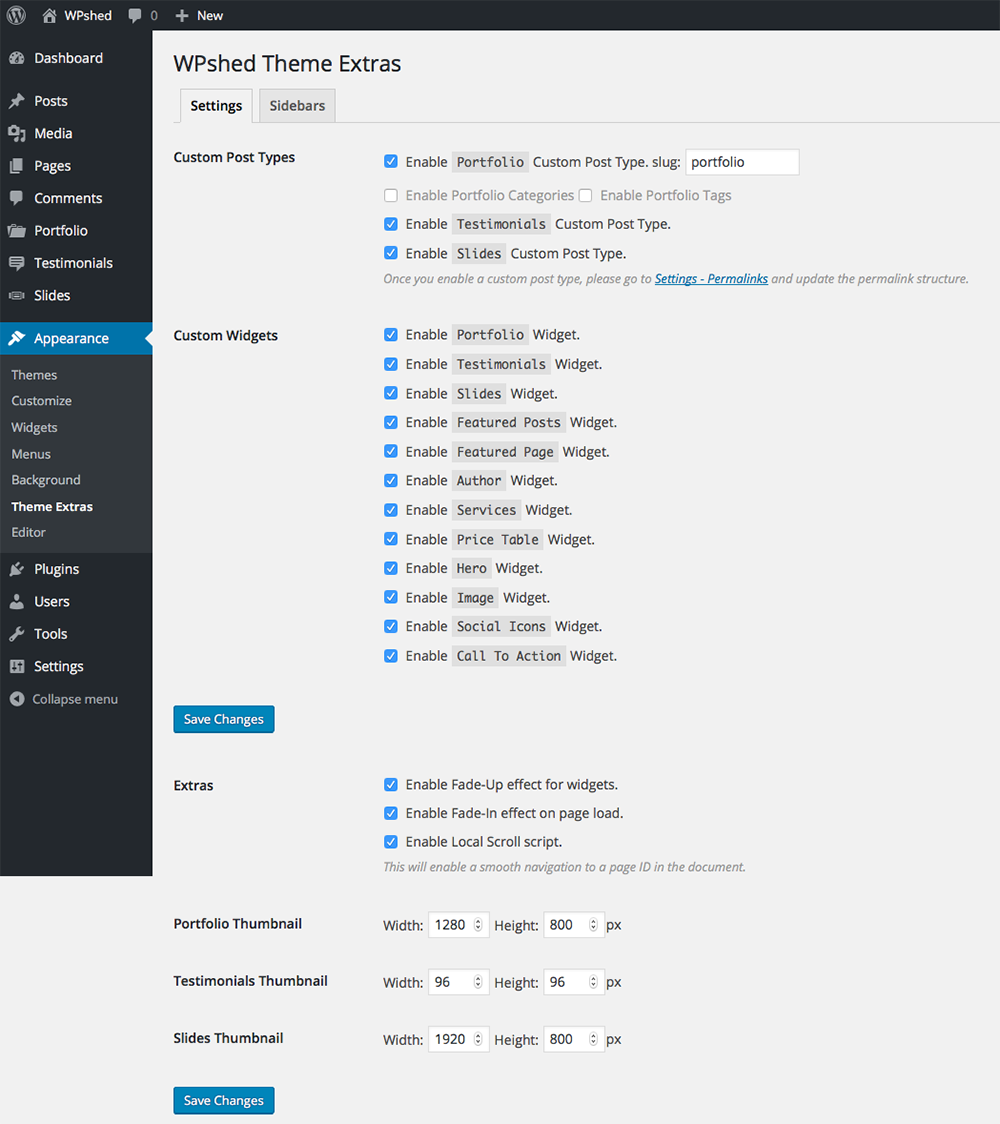Click Slides Thumbnail height stepper
The height and width of the screenshot is (1124, 1000).
pyautogui.click(x=593, y=1039)
